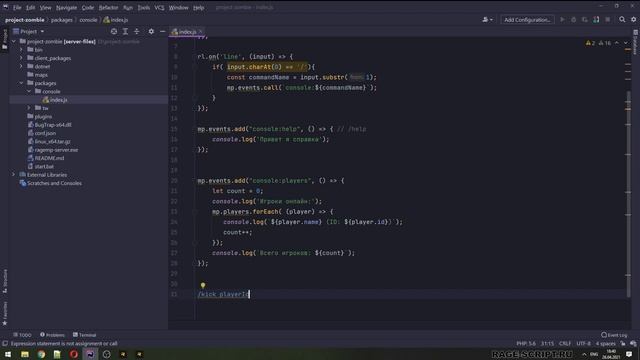
Task: Open the Edit menu
Action: pyautogui.click(x=31, y=7)
